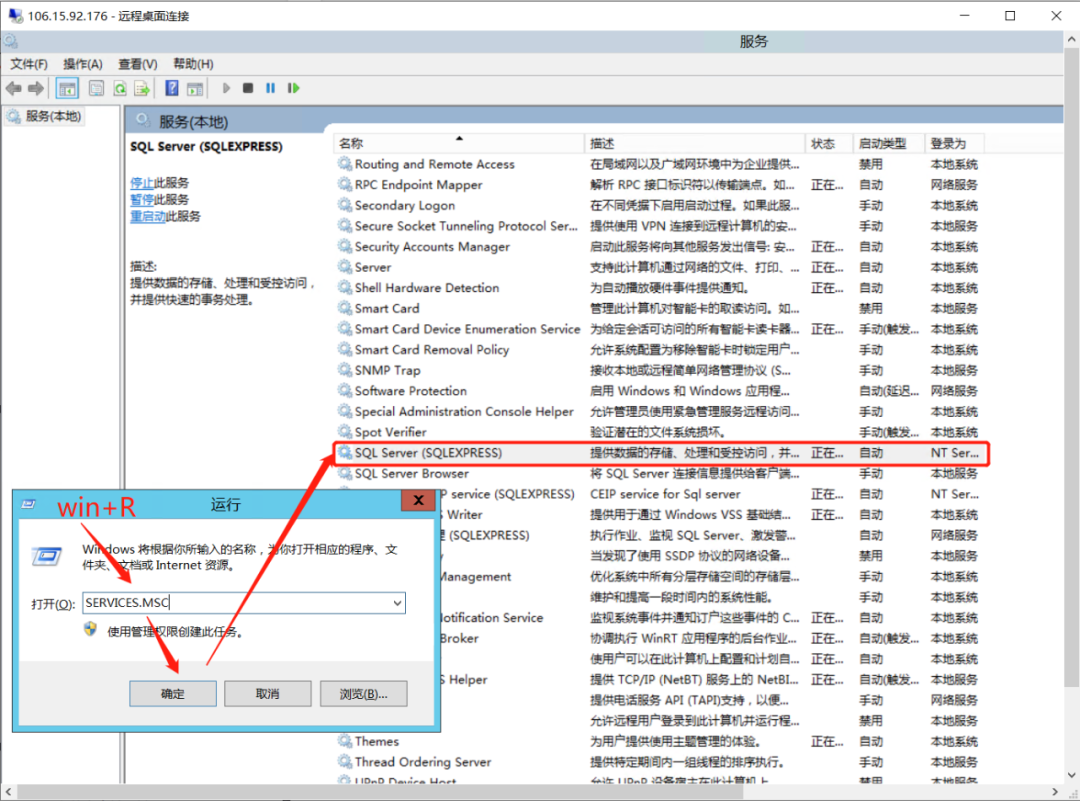The image size is (1080, 801).
Task: Click the Stop Service square icon
Action: click(248, 88)
